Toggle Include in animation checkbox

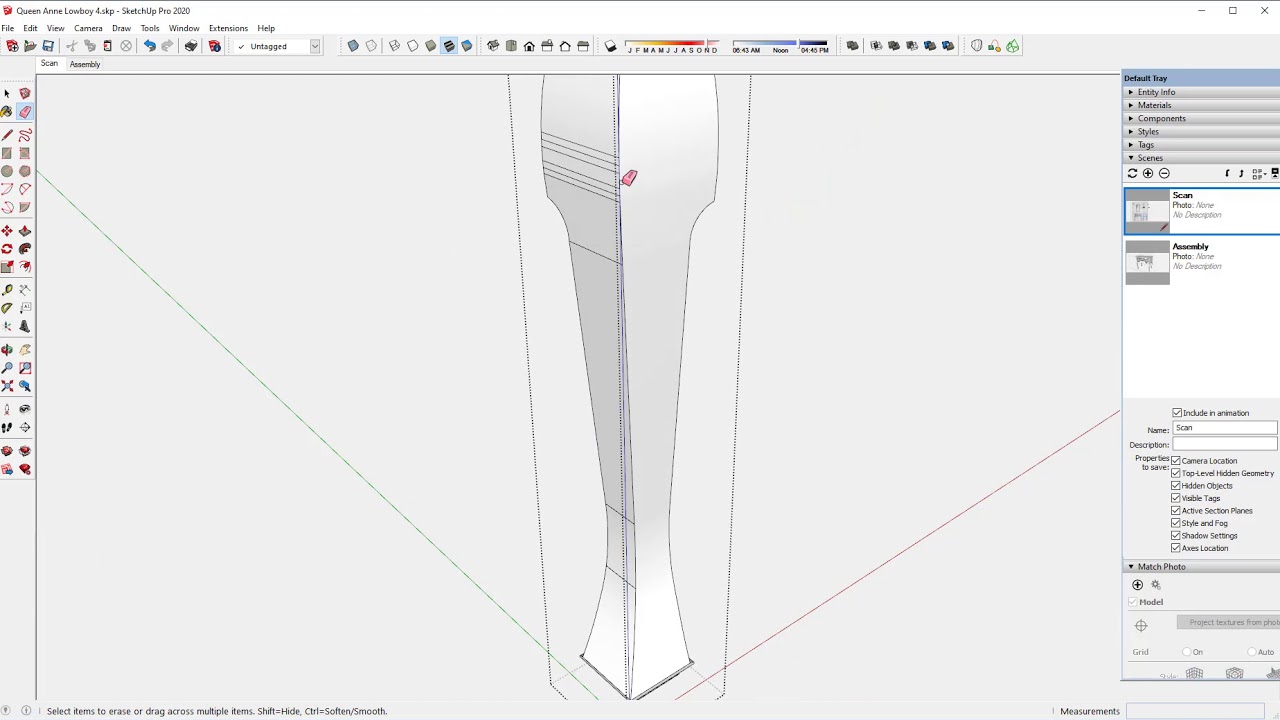tap(1177, 413)
